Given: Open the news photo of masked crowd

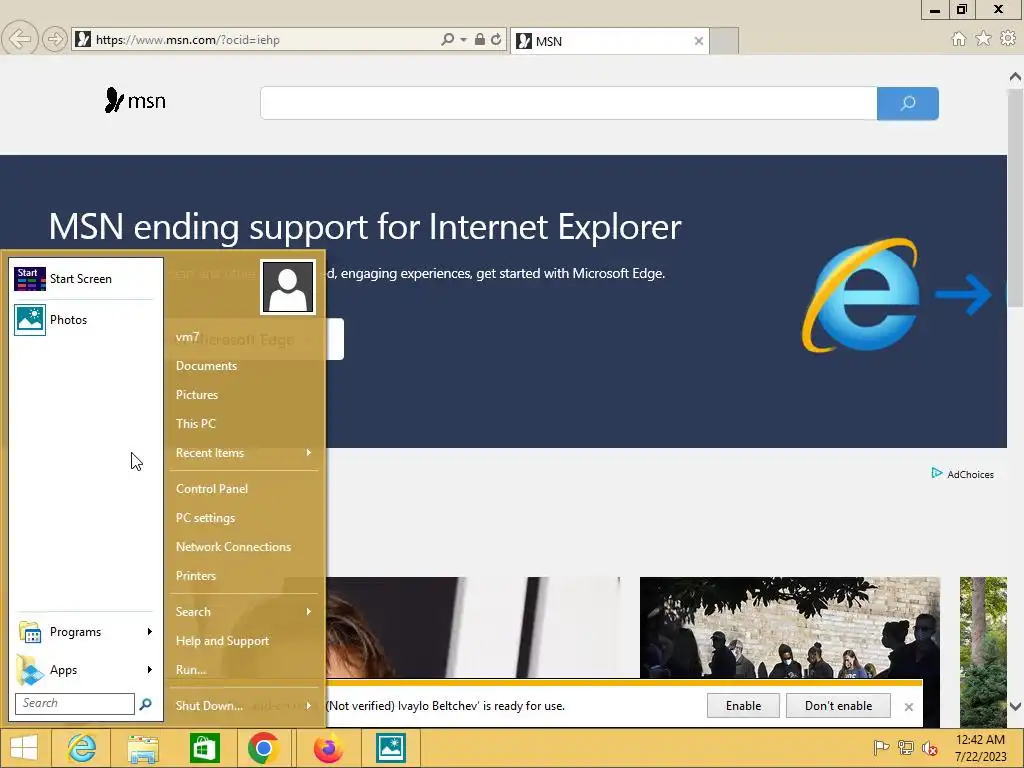Looking at the screenshot, I should pos(790,628).
